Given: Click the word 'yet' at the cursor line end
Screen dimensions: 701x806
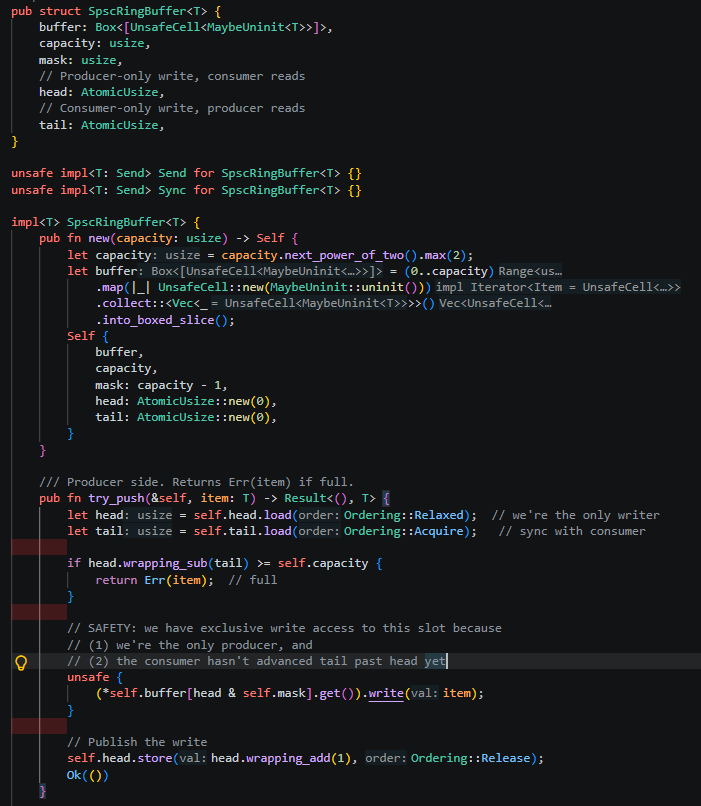Looking at the screenshot, I should click(x=435, y=661).
